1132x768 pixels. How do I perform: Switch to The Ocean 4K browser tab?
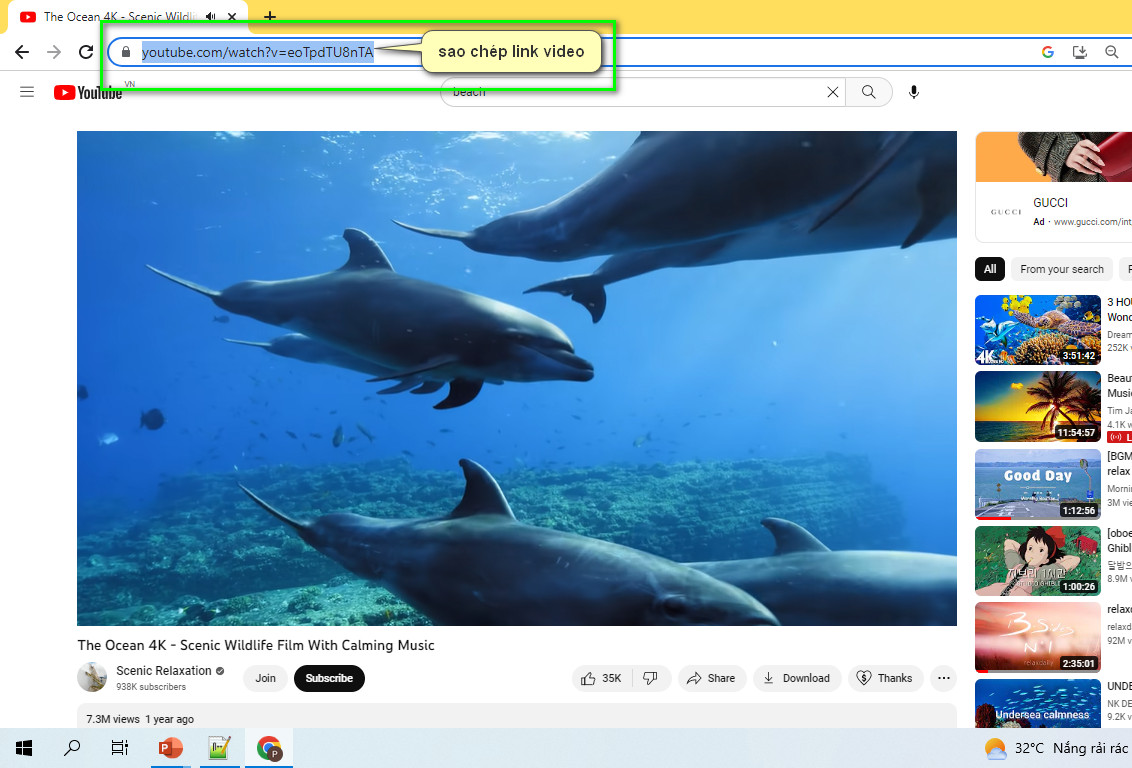(129, 17)
